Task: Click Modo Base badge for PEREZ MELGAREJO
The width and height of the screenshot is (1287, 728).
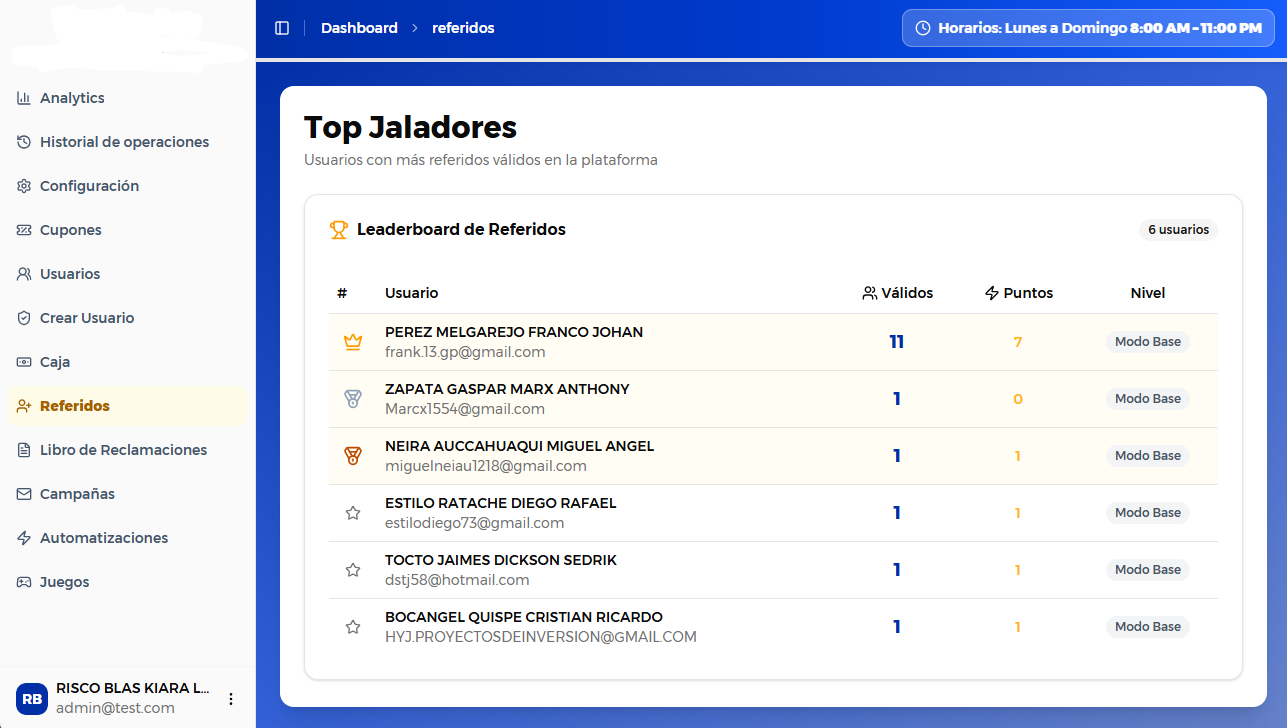Action: pyautogui.click(x=1148, y=342)
